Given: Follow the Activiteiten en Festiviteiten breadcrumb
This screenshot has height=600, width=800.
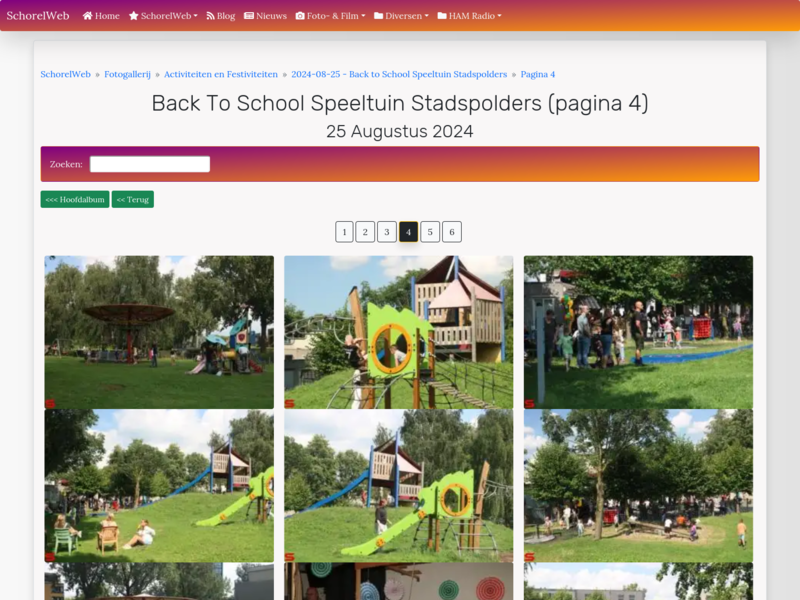Looking at the screenshot, I should point(221,74).
